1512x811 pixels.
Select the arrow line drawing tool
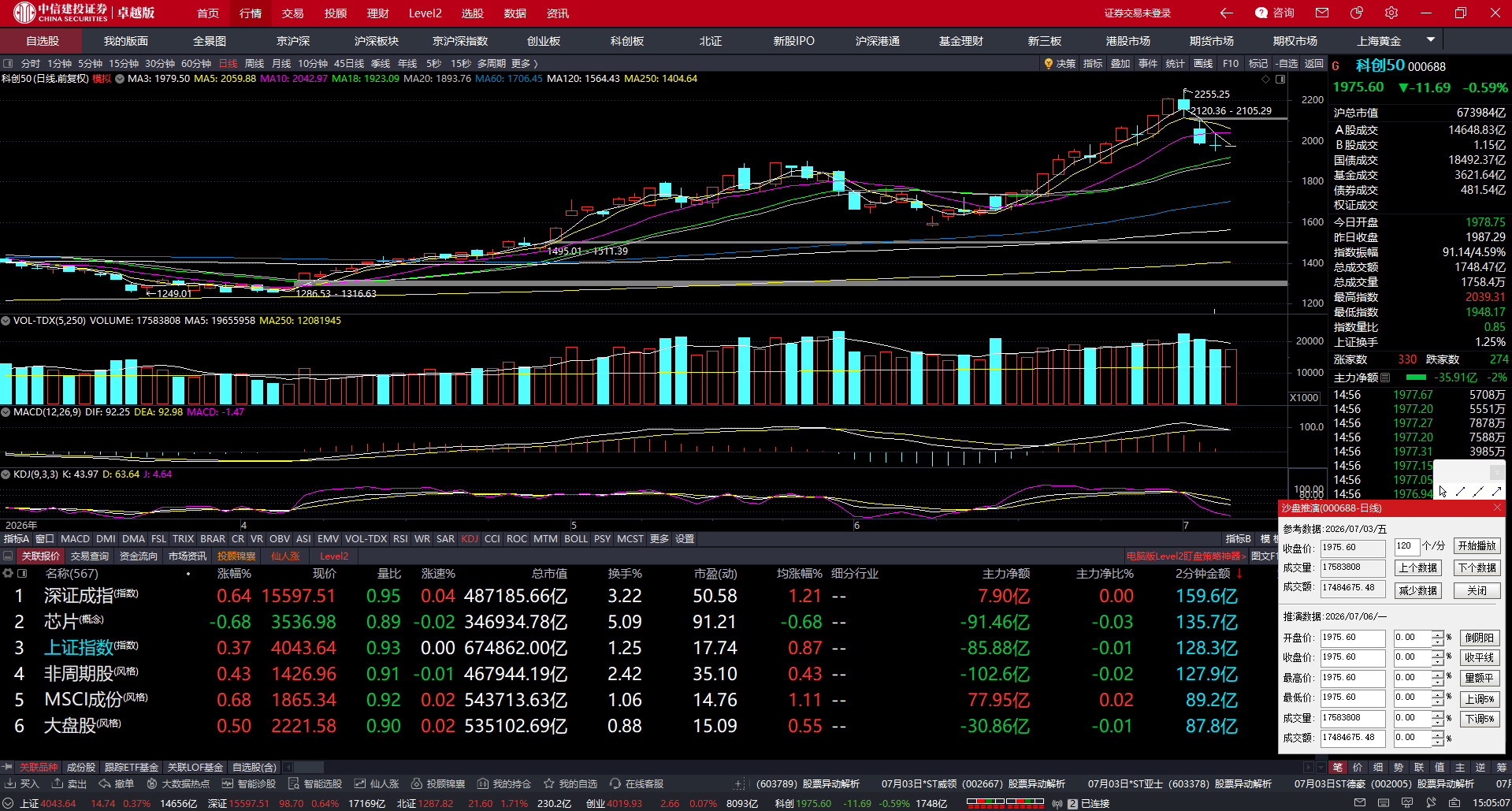[x=1496, y=491]
